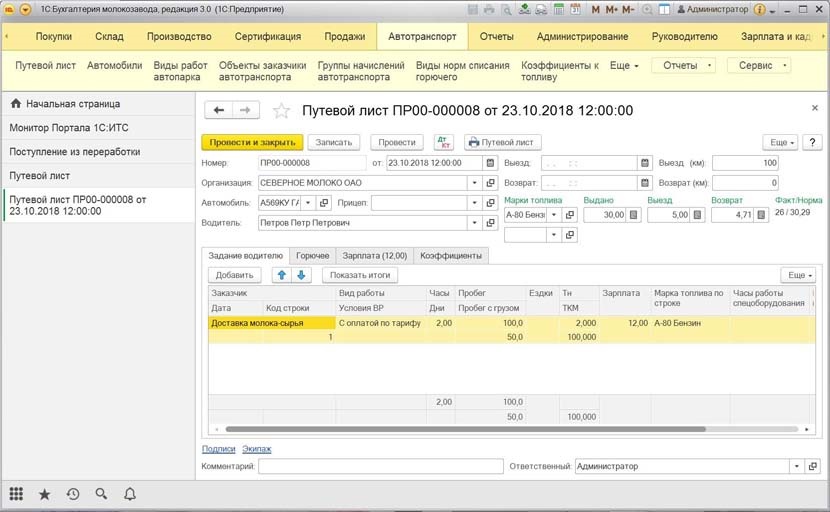The image size is (830, 512).
Task: Click the Выезд (км) field with 100
Action: 745,163
